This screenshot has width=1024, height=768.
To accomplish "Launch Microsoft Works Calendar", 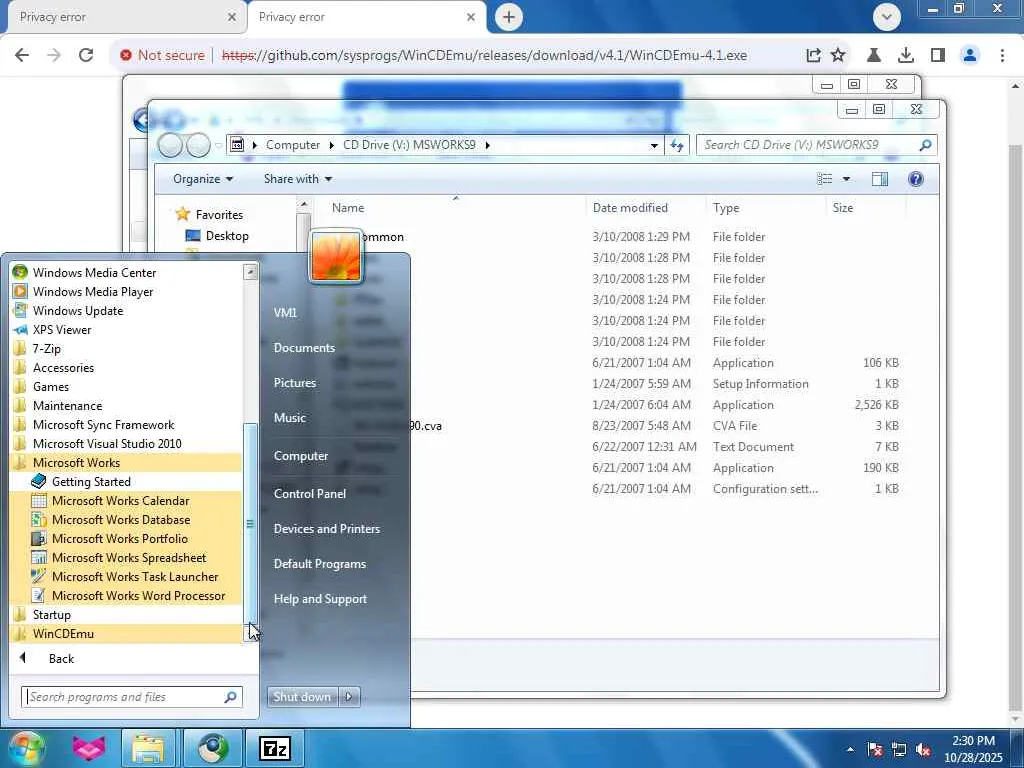I will [x=121, y=500].
